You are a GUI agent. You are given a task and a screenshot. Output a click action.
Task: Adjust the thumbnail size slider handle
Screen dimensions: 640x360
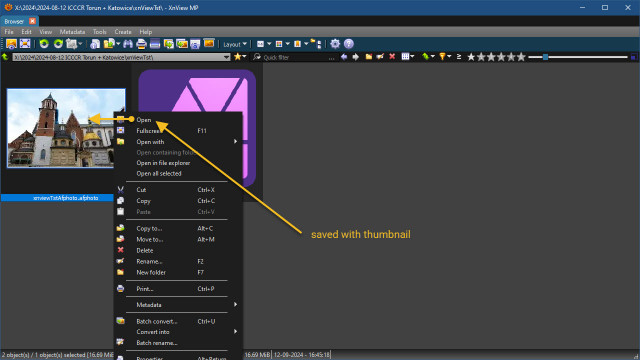click(x=545, y=57)
